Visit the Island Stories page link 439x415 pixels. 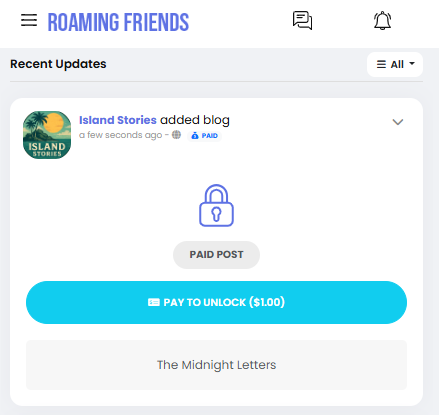(x=118, y=120)
